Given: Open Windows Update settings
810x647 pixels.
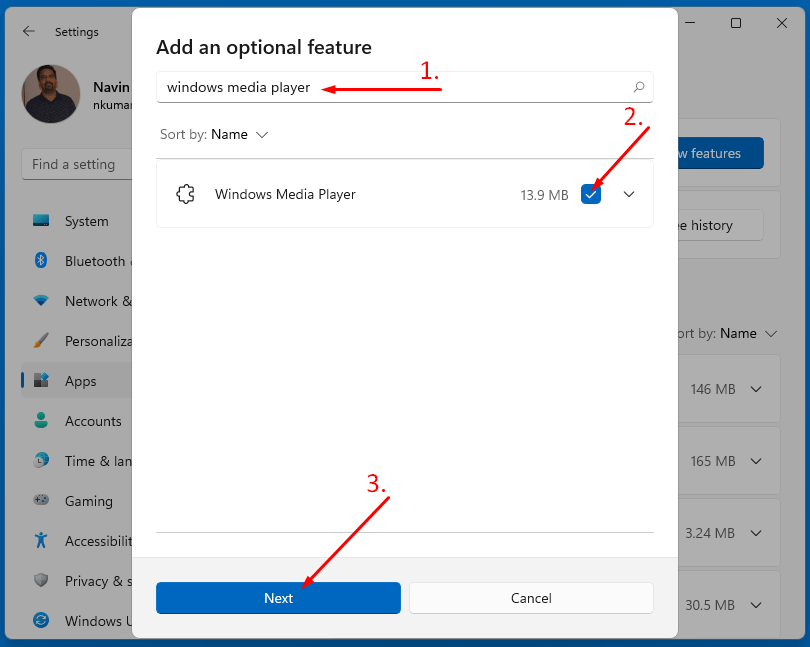Looking at the screenshot, I should point(76,620).
